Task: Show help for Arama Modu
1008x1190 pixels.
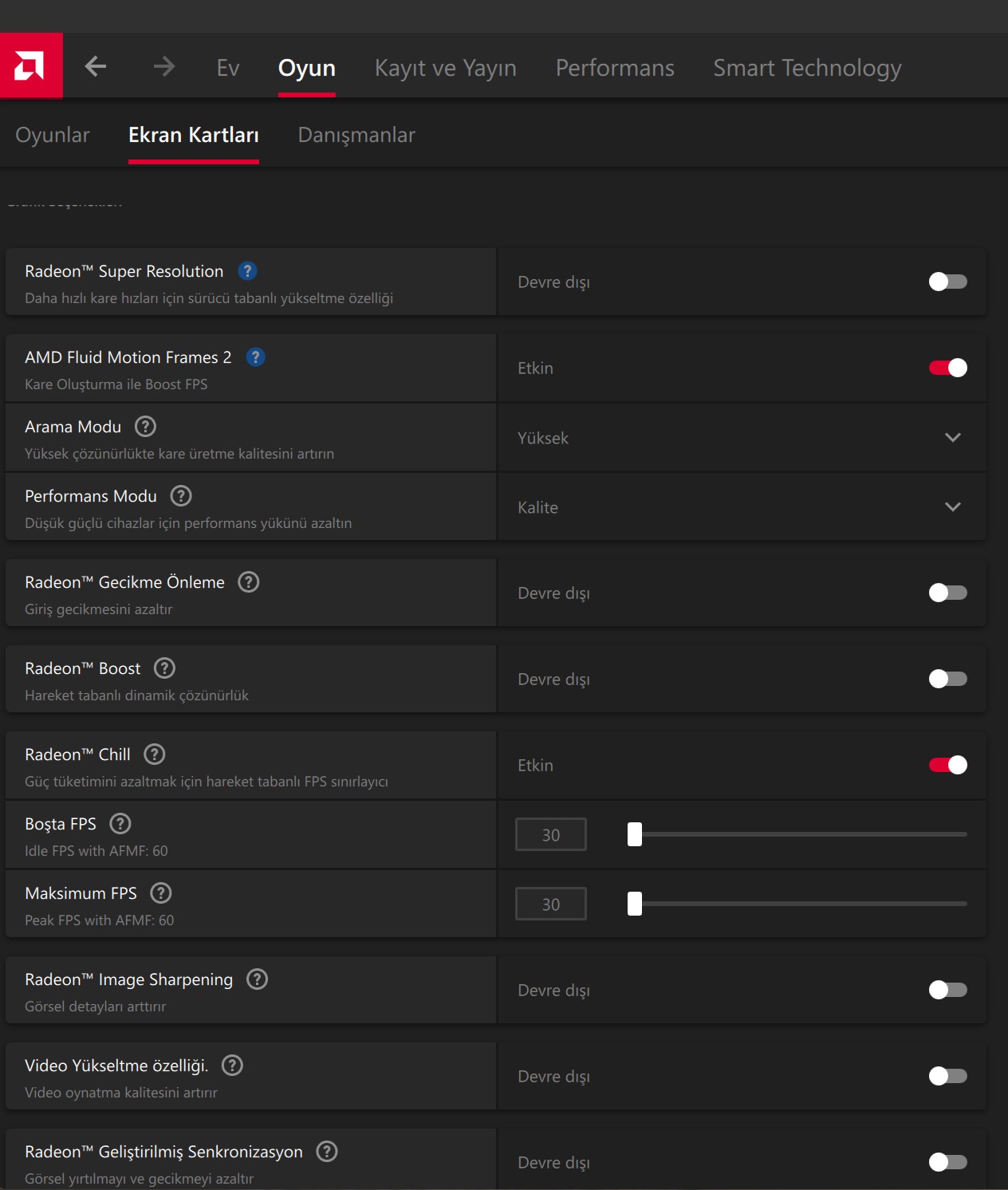Action: 145,427
